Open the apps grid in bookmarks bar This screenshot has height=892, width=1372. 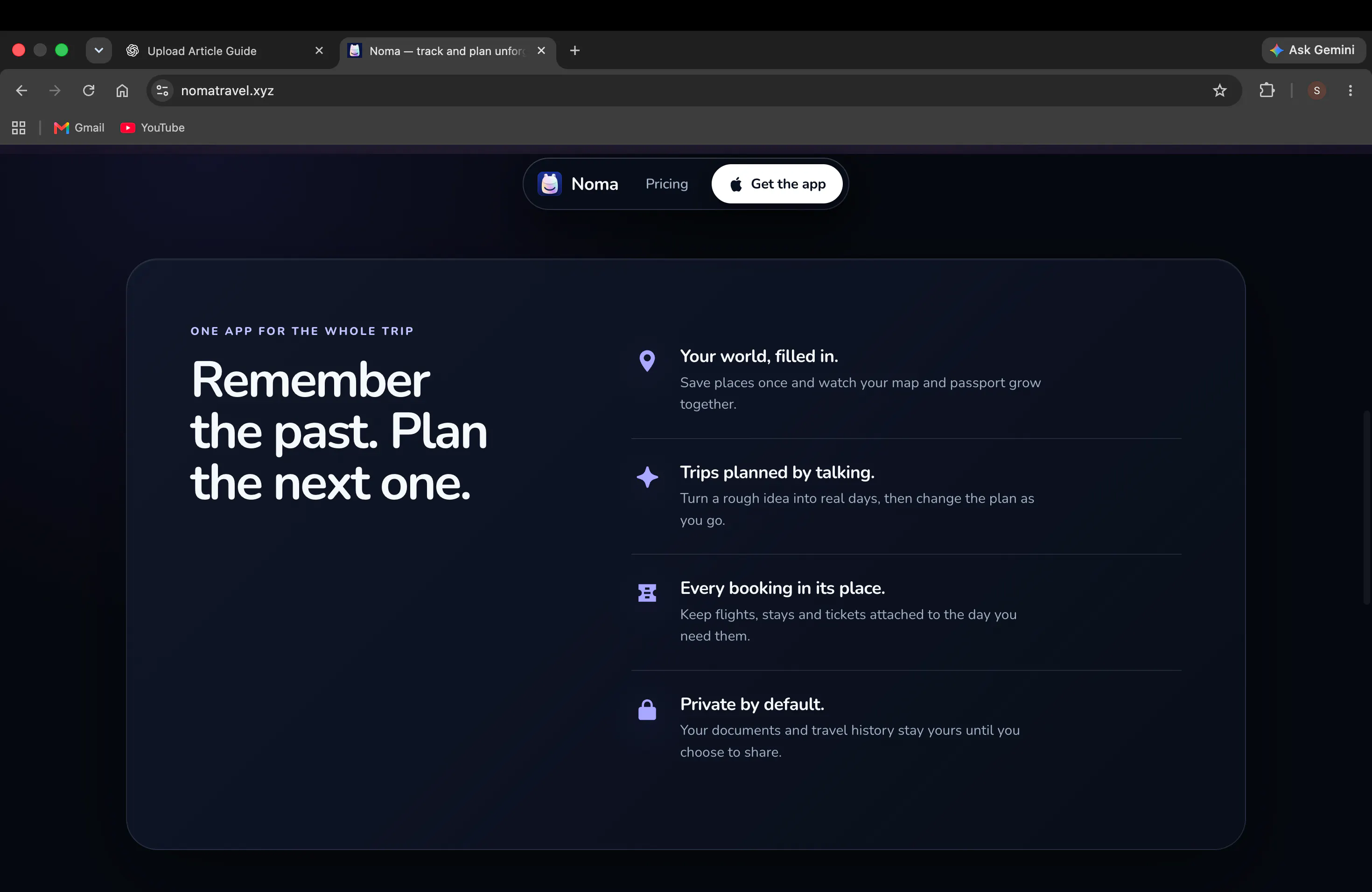pos(19,127)
